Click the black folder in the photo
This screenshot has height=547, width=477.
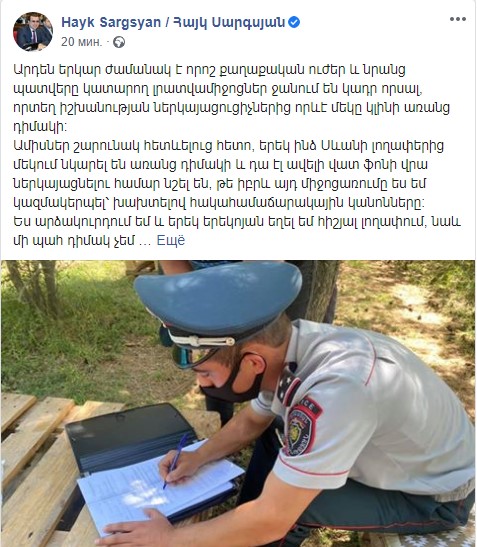click(131, 437)
